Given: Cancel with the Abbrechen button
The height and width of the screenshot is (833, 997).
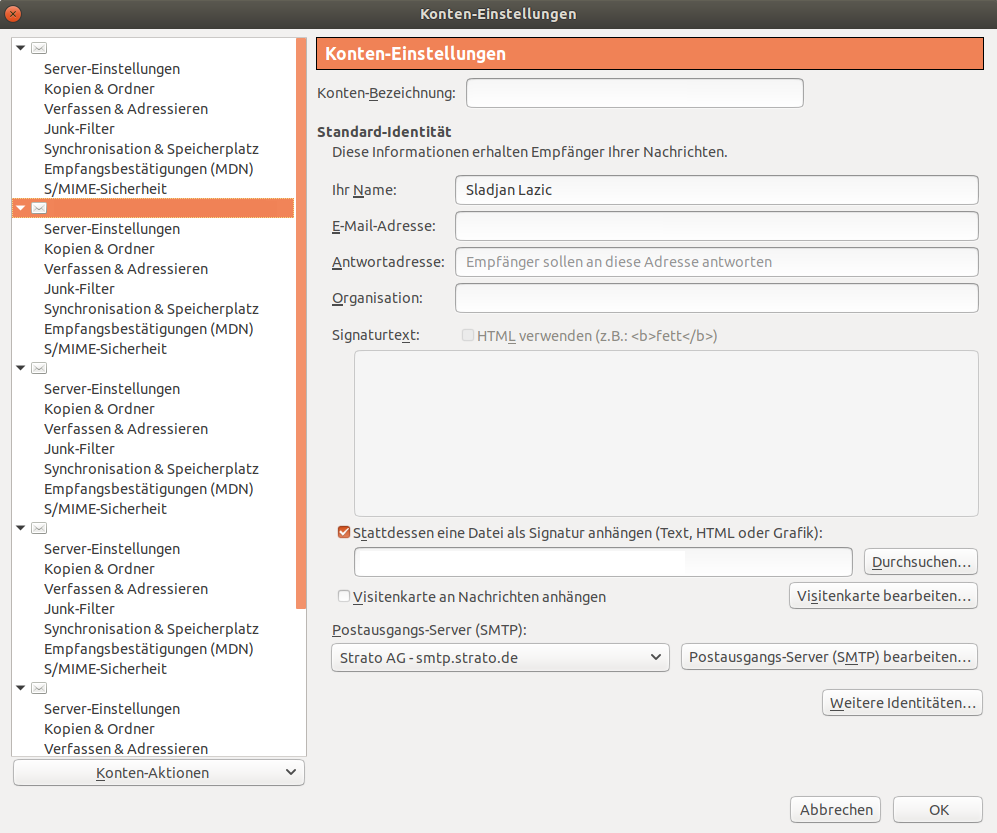Looking at the screenshot, I should [x=835, y=809].
